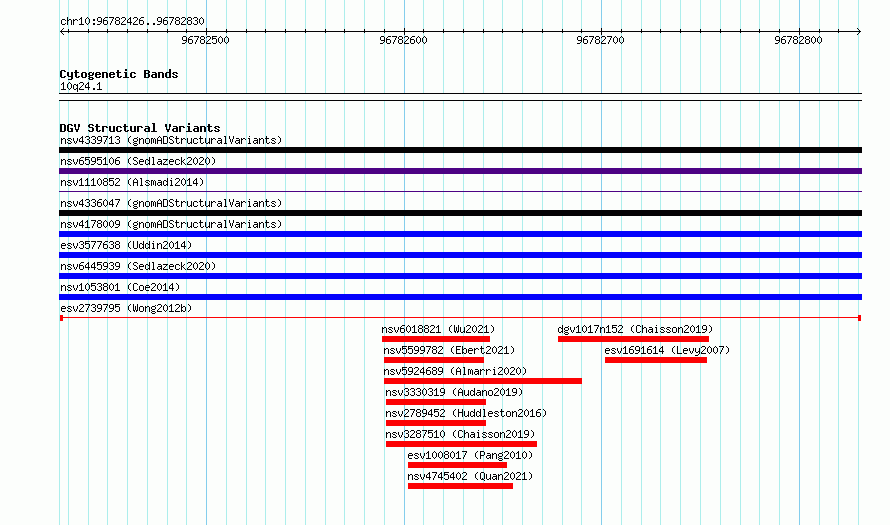The image size is (890, 525).
Task: Click the right arrowhead of the ruler
Action: pos(858,31)
